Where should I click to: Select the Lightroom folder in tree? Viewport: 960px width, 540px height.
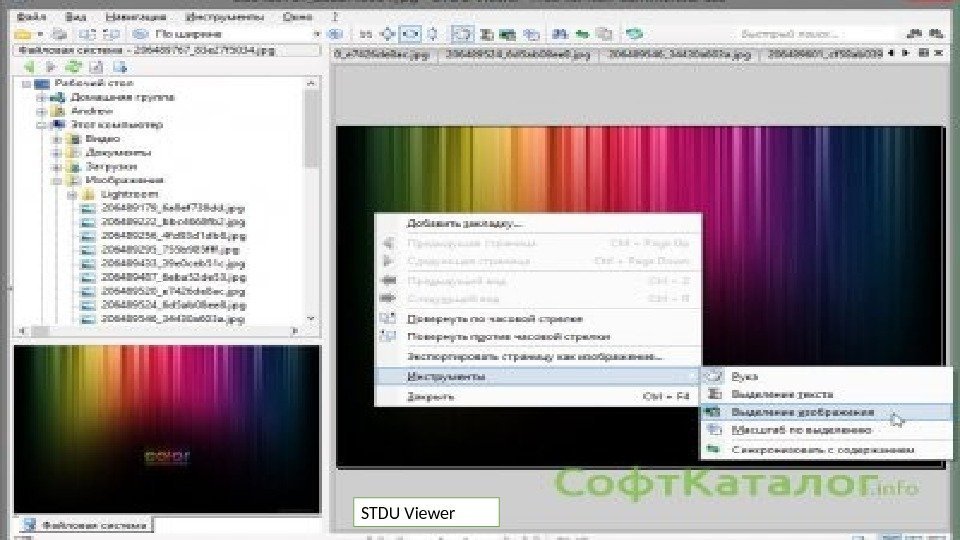(x=130, y=194)
